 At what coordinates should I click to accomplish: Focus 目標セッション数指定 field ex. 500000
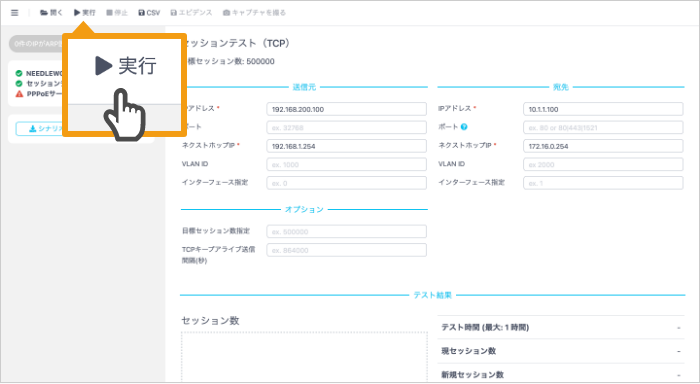(x=346, y=231)
